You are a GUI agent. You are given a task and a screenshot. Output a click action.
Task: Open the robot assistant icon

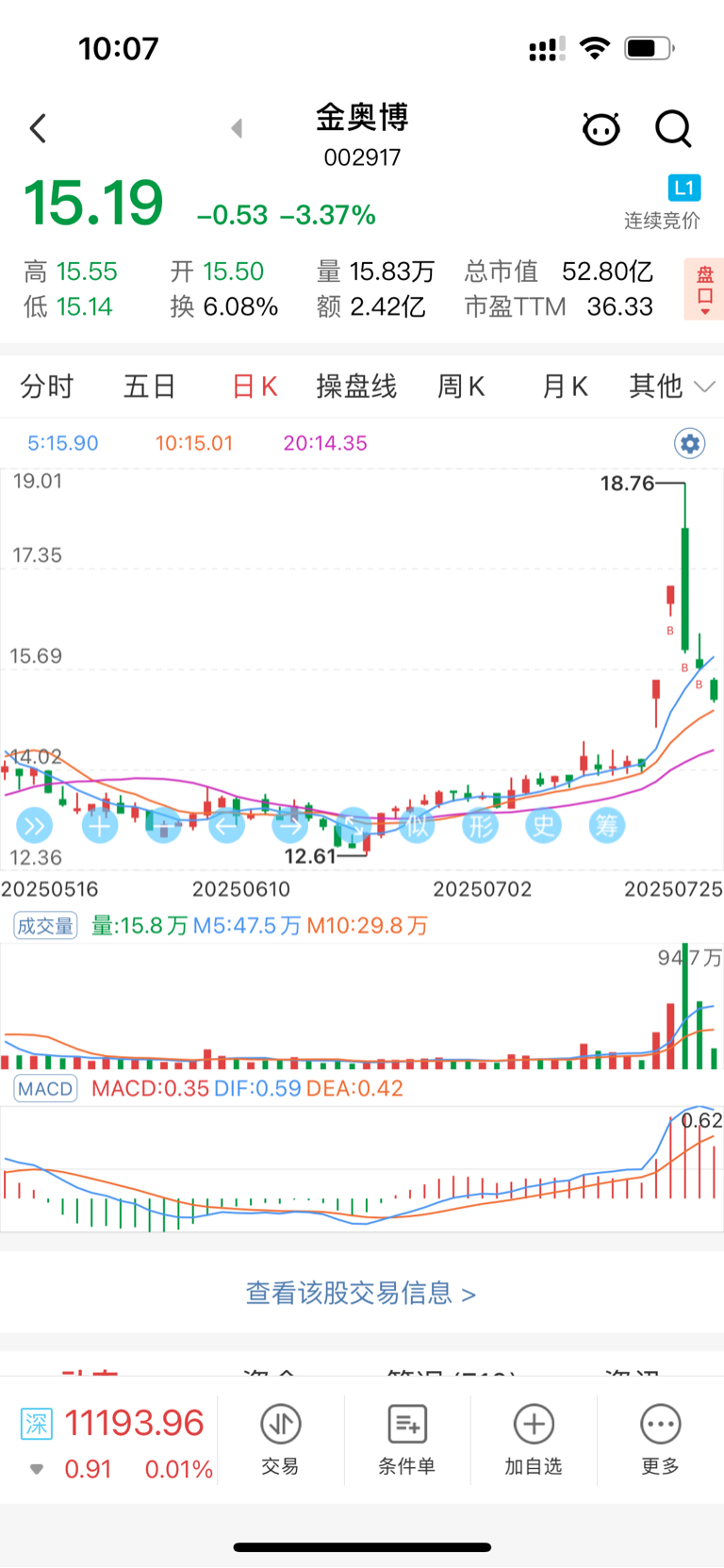601,128
